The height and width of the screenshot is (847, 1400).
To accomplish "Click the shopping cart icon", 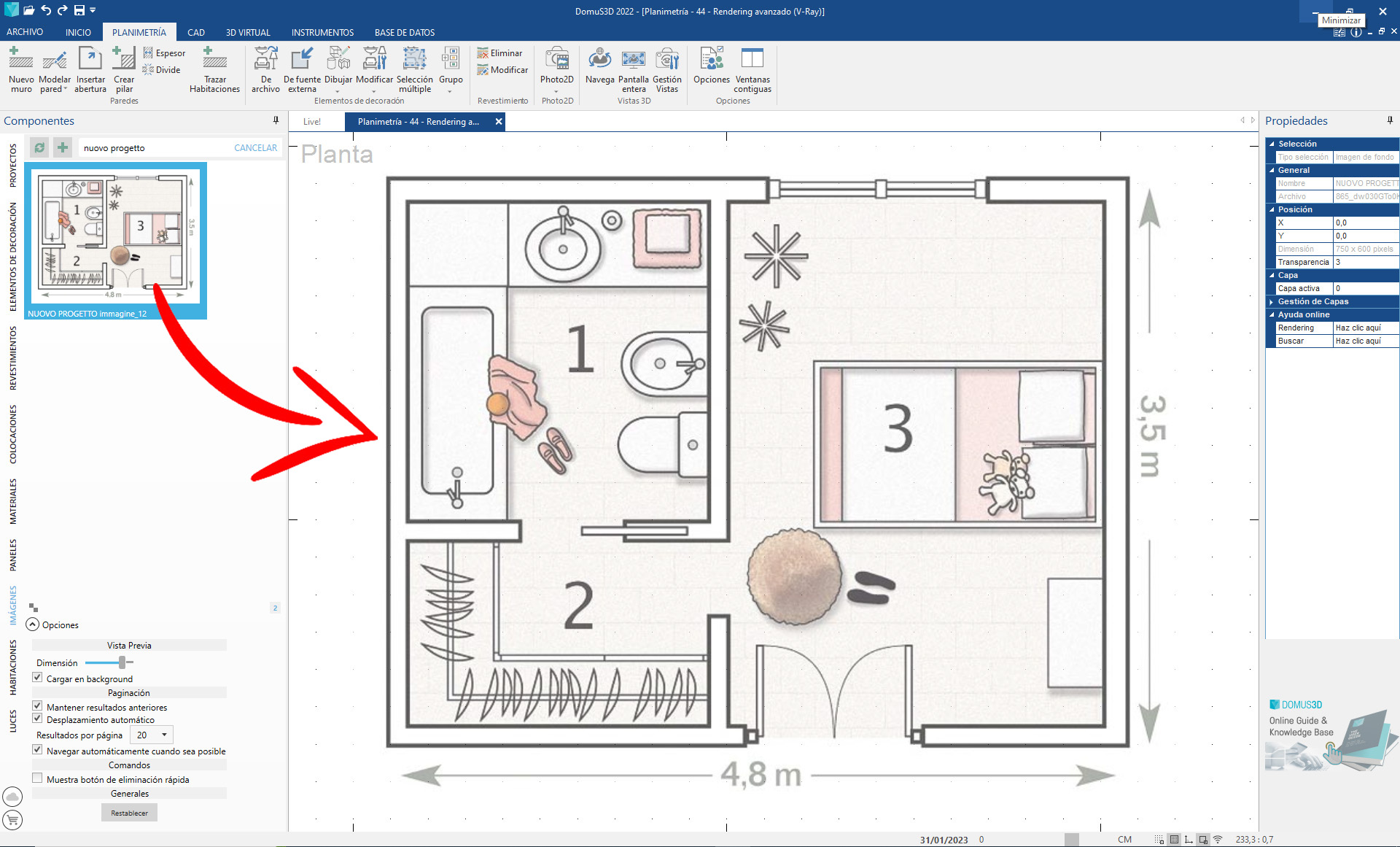I will tap(12, 820).
